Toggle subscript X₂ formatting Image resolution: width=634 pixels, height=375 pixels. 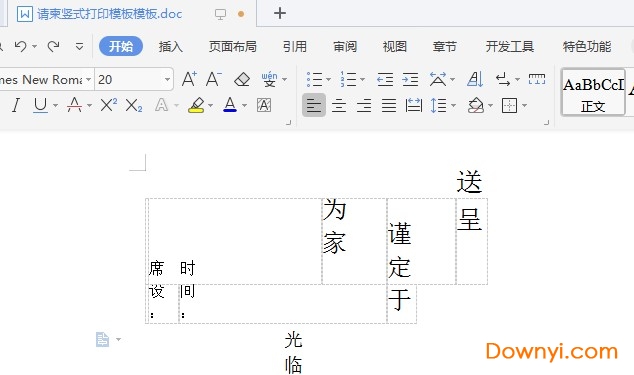click(x=133, y=106)
